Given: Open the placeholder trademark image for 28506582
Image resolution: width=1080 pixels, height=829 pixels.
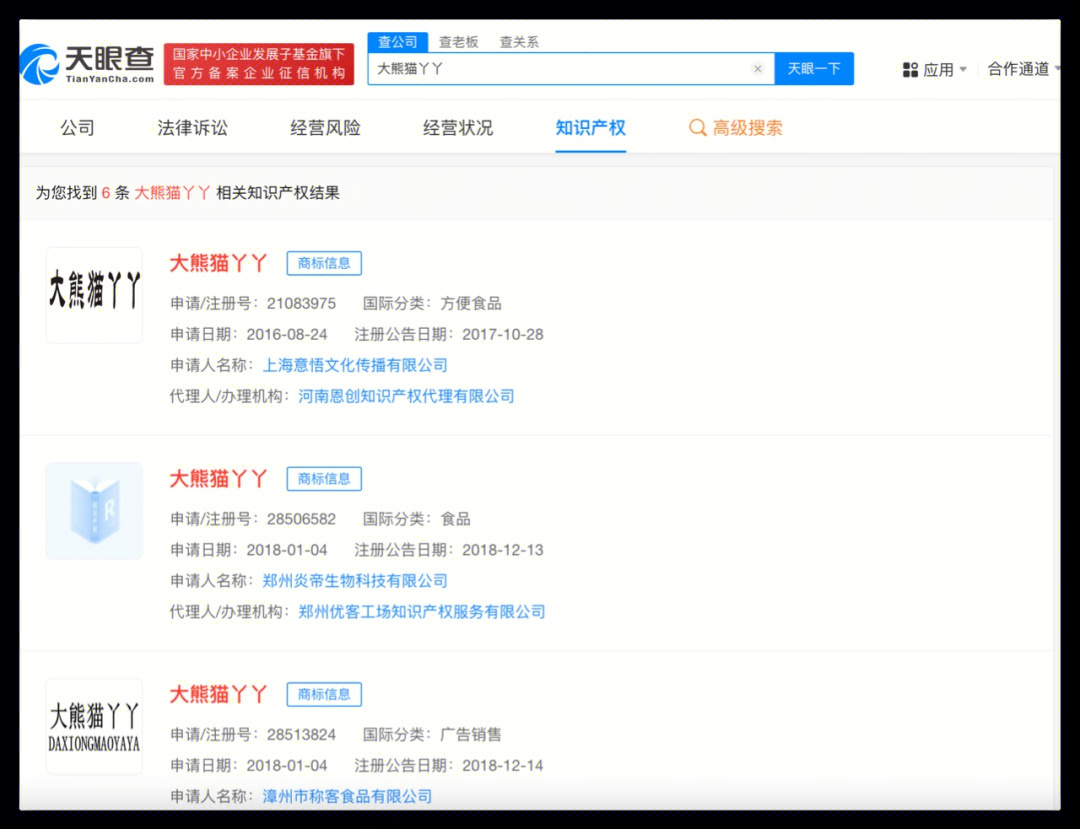Looking at the screenshot, I should (x=94, y=511).
